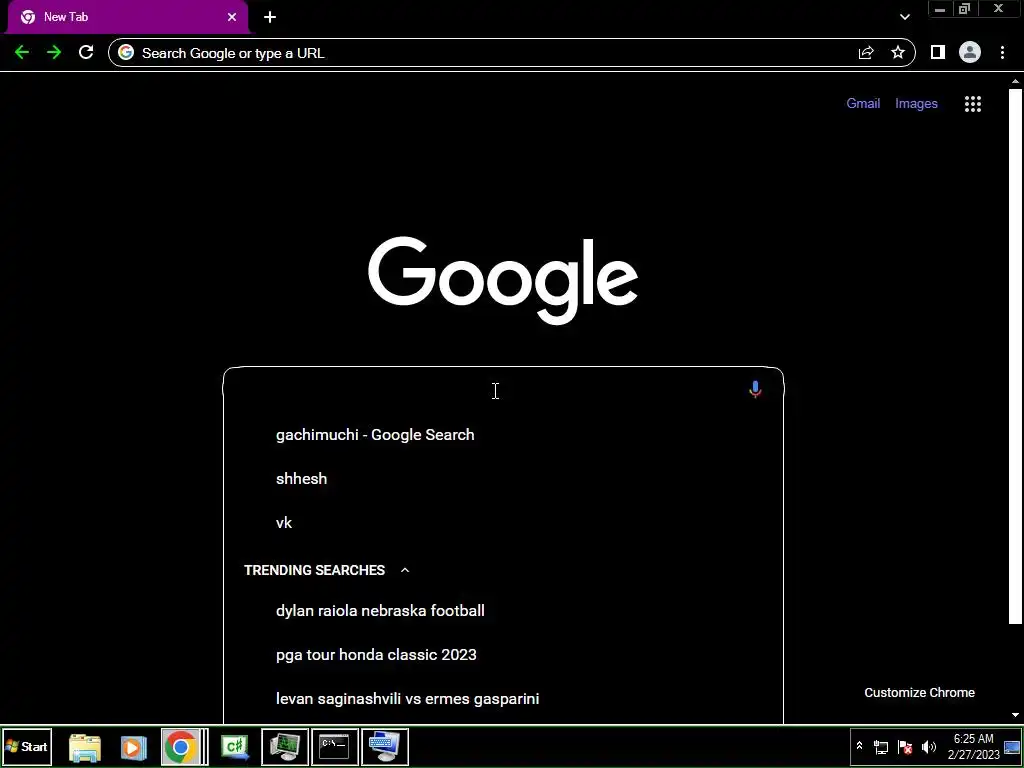The height and width of the screenshot is (768, 1024).
Task: Open the Google apps grid
Action: pyautogui.click(x=973, y=104)
